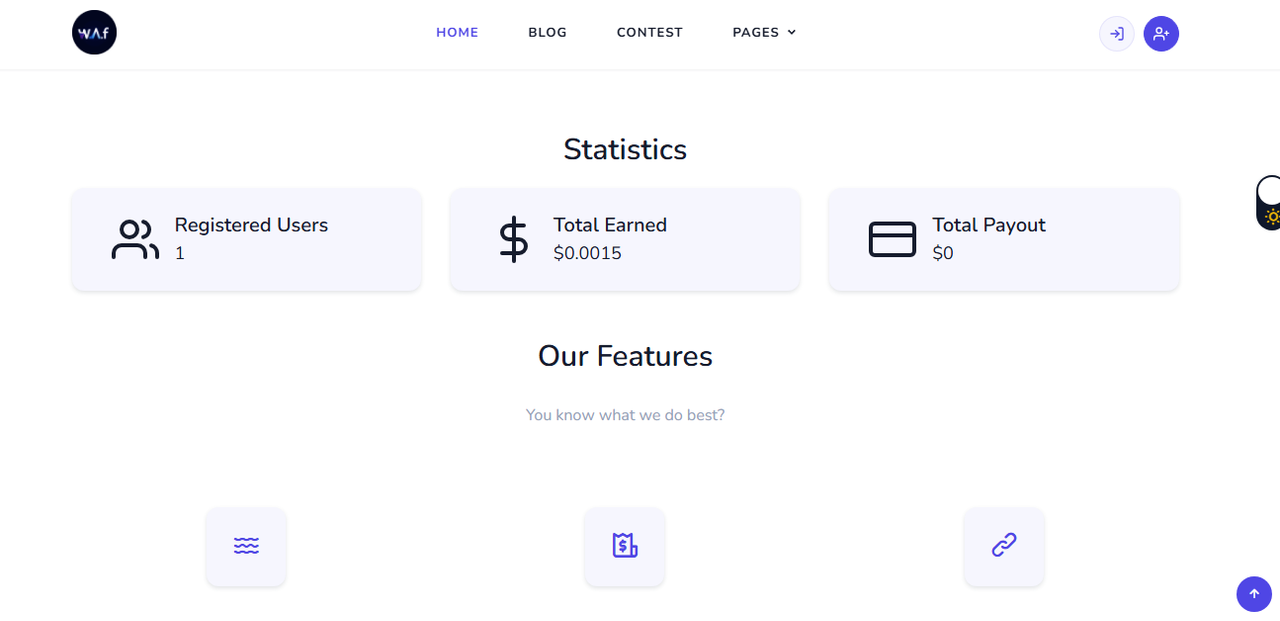This screenshot has height=621, width=1280.
Task: Click the register user-plus icon
Action: 1161,34
